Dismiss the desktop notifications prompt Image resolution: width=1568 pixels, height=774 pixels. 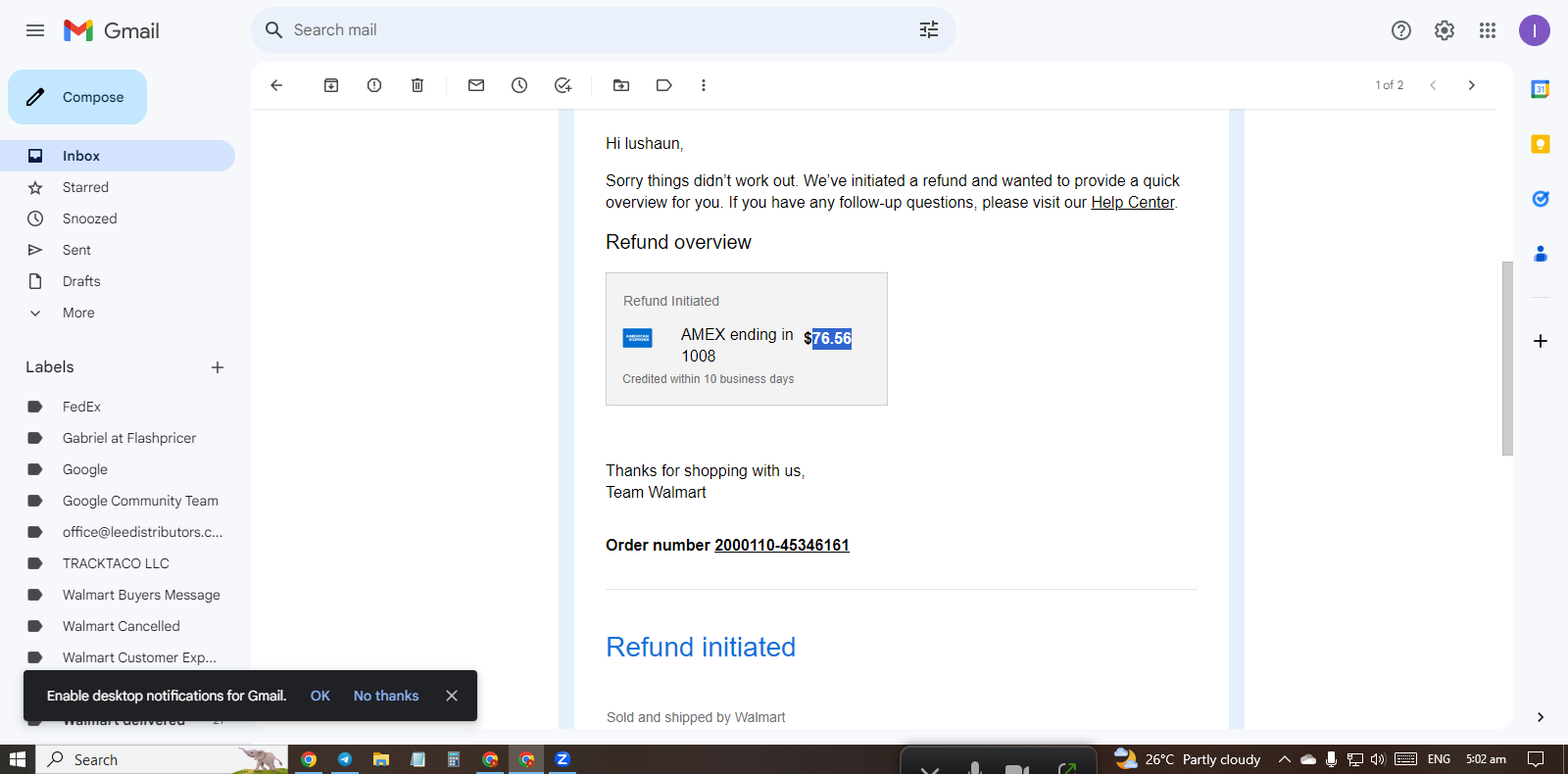pos(452,696)
